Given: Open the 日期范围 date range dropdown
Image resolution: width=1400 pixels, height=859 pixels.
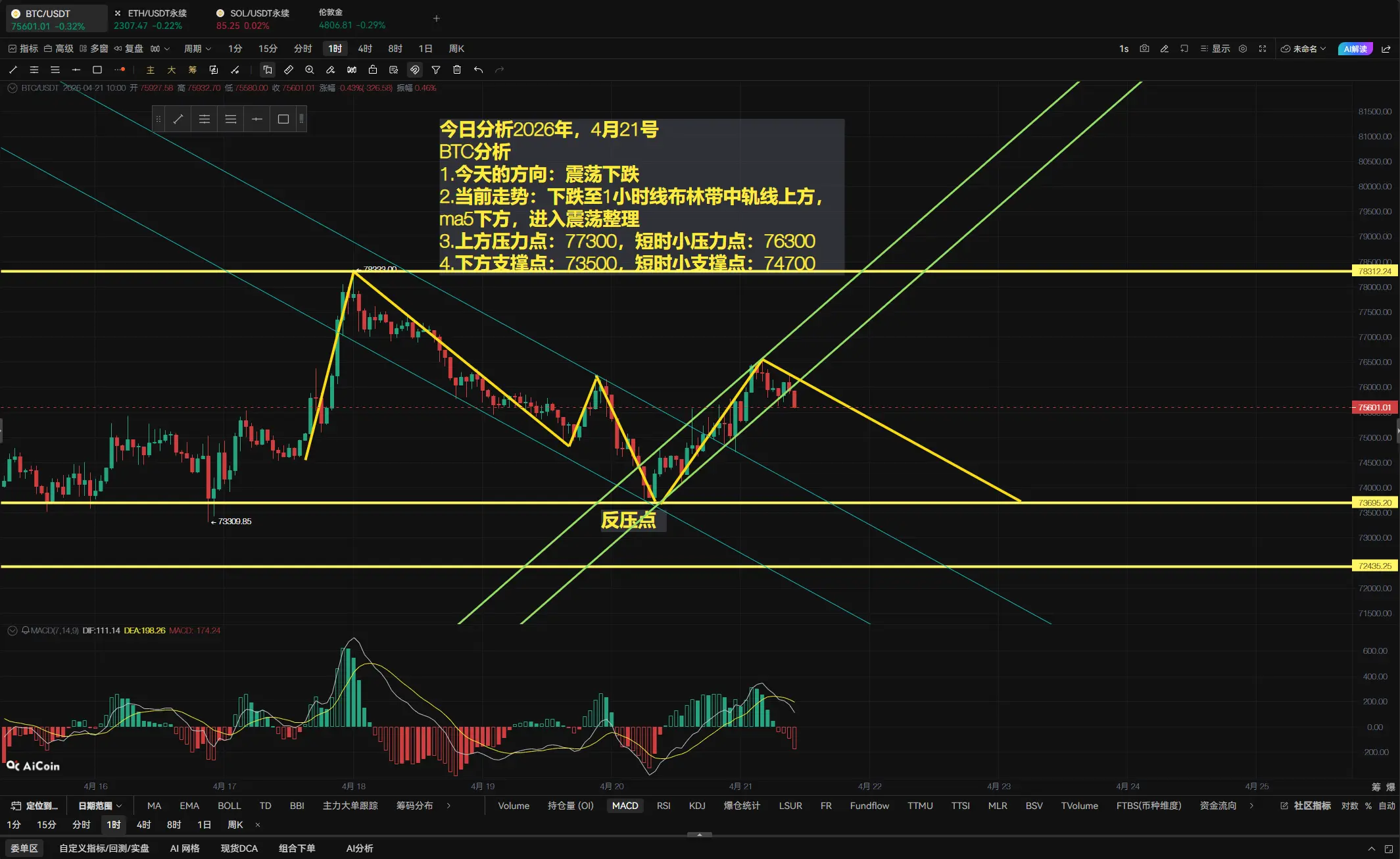Looking at the screenshot, I should click(x=100, y=806).
